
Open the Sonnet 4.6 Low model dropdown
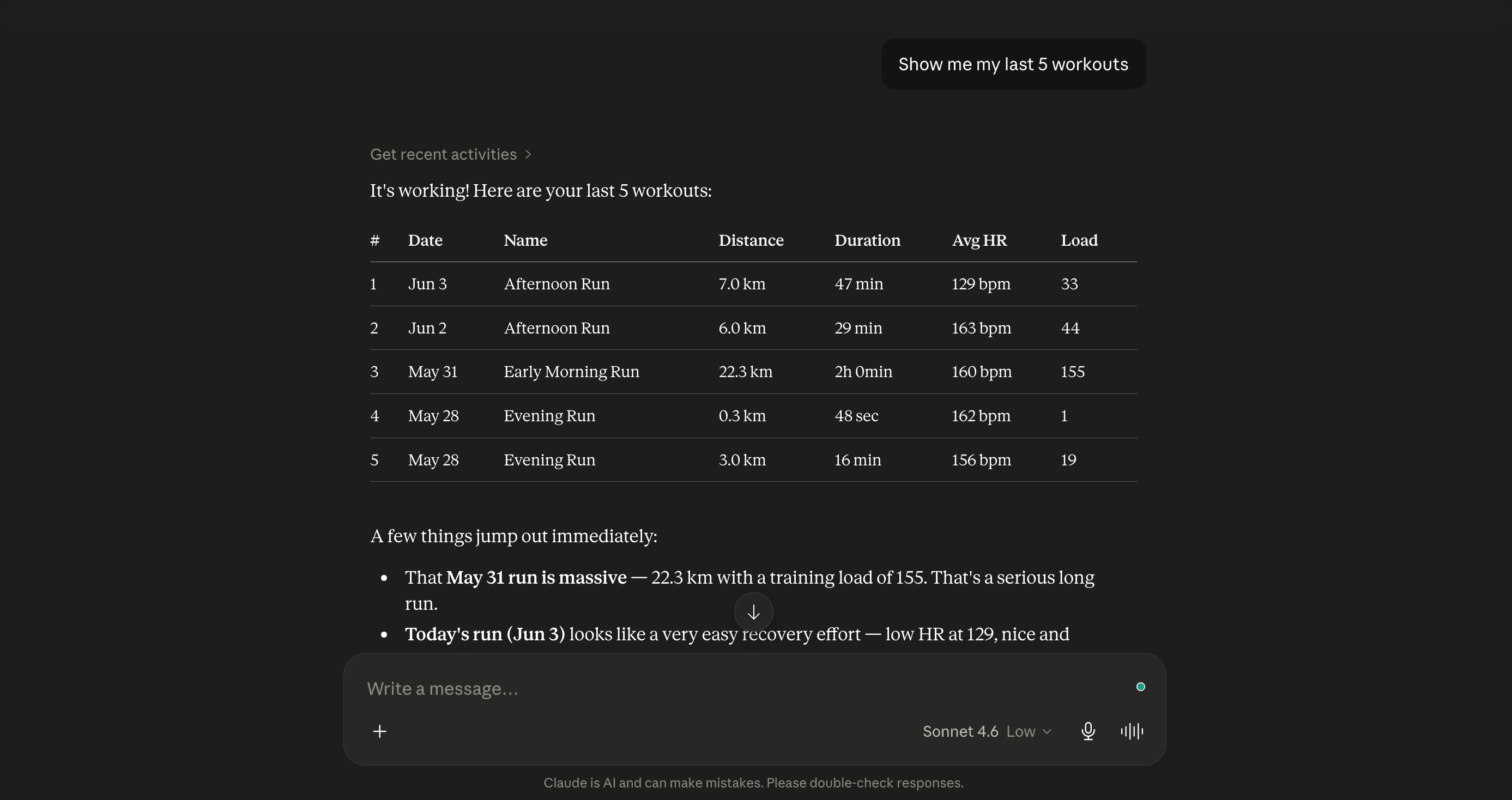point(987,731)
